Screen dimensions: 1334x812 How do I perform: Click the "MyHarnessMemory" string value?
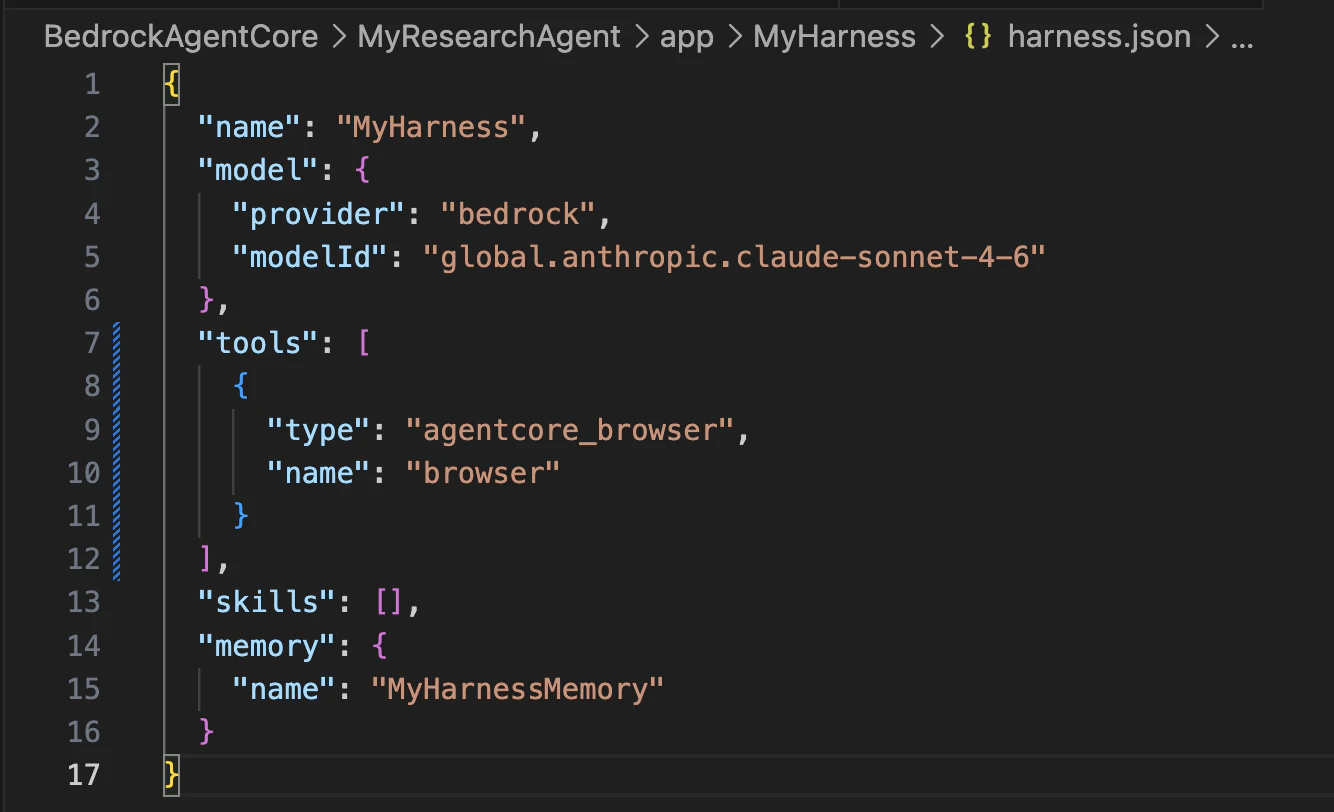coord(517,688)
